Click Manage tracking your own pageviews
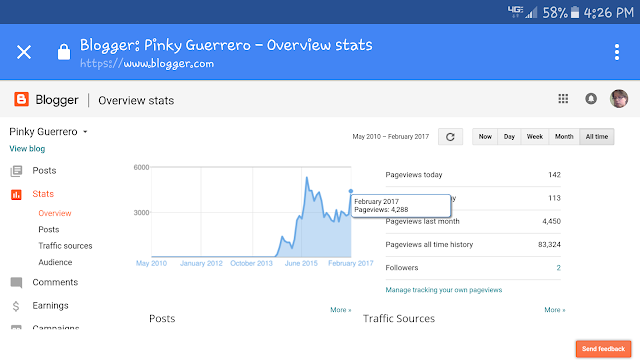This screenshot has height=360, width=640. click(444, 290)
